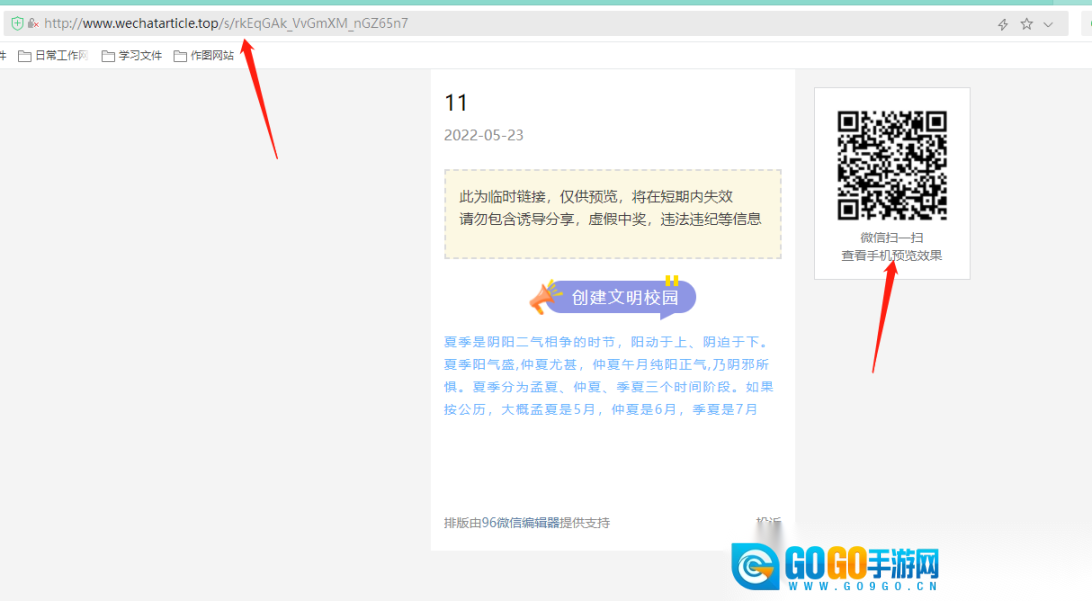Image resolution: width=1092 pixels, height=601 pixels.
Task: Bookmark this page with the star icon
Action: (1026, 24)
